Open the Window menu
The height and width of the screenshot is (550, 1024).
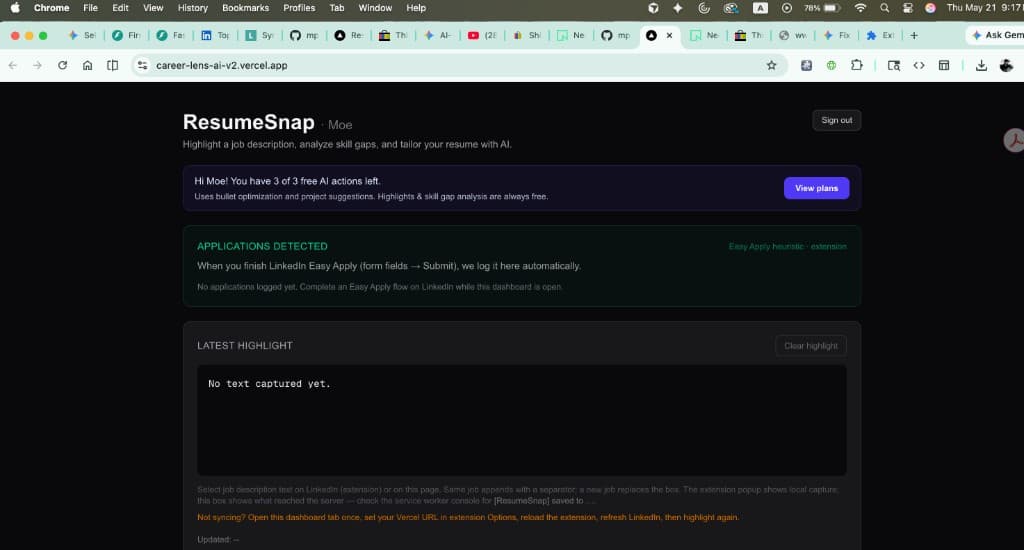(375, 8)
